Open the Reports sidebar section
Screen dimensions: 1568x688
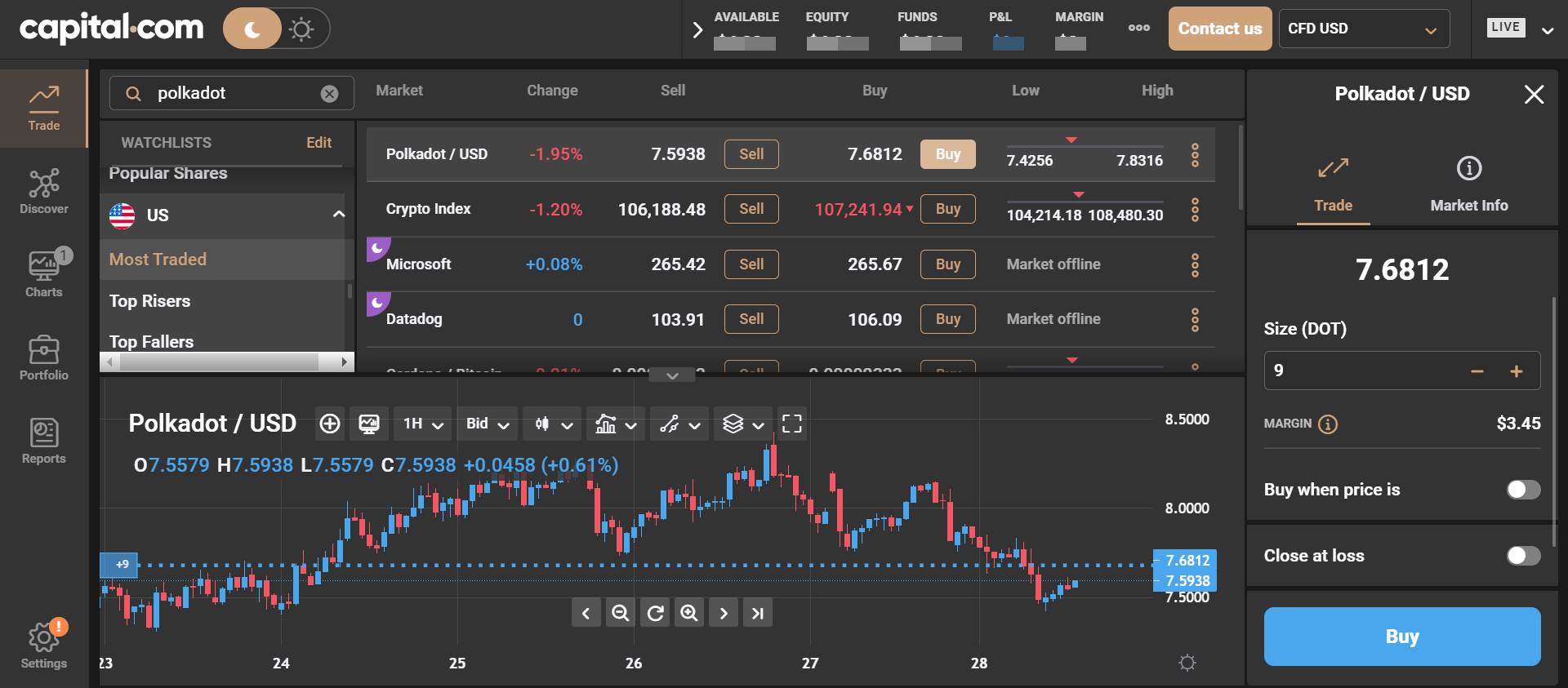[x=43, y=441]
